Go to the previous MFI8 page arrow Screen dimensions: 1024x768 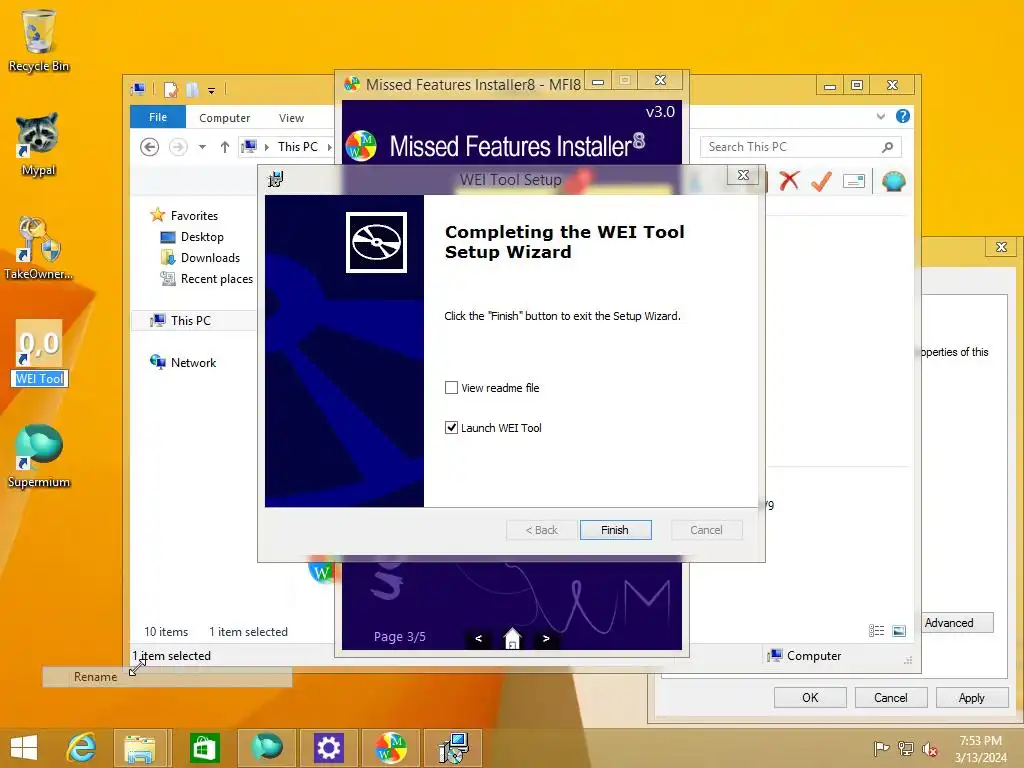click(478, 639)
